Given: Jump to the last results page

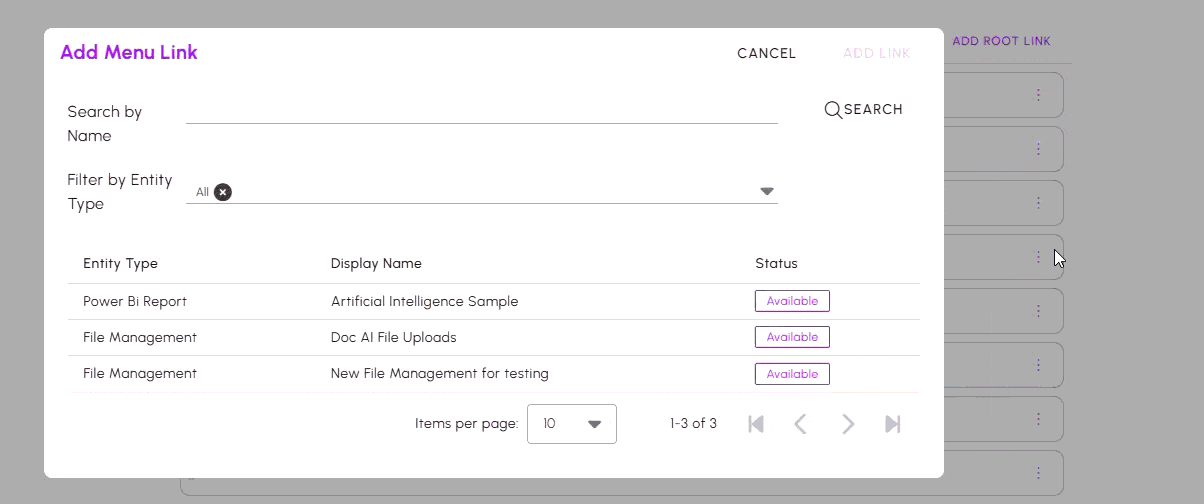Looking at the screenshot, I should pos(893,424).
